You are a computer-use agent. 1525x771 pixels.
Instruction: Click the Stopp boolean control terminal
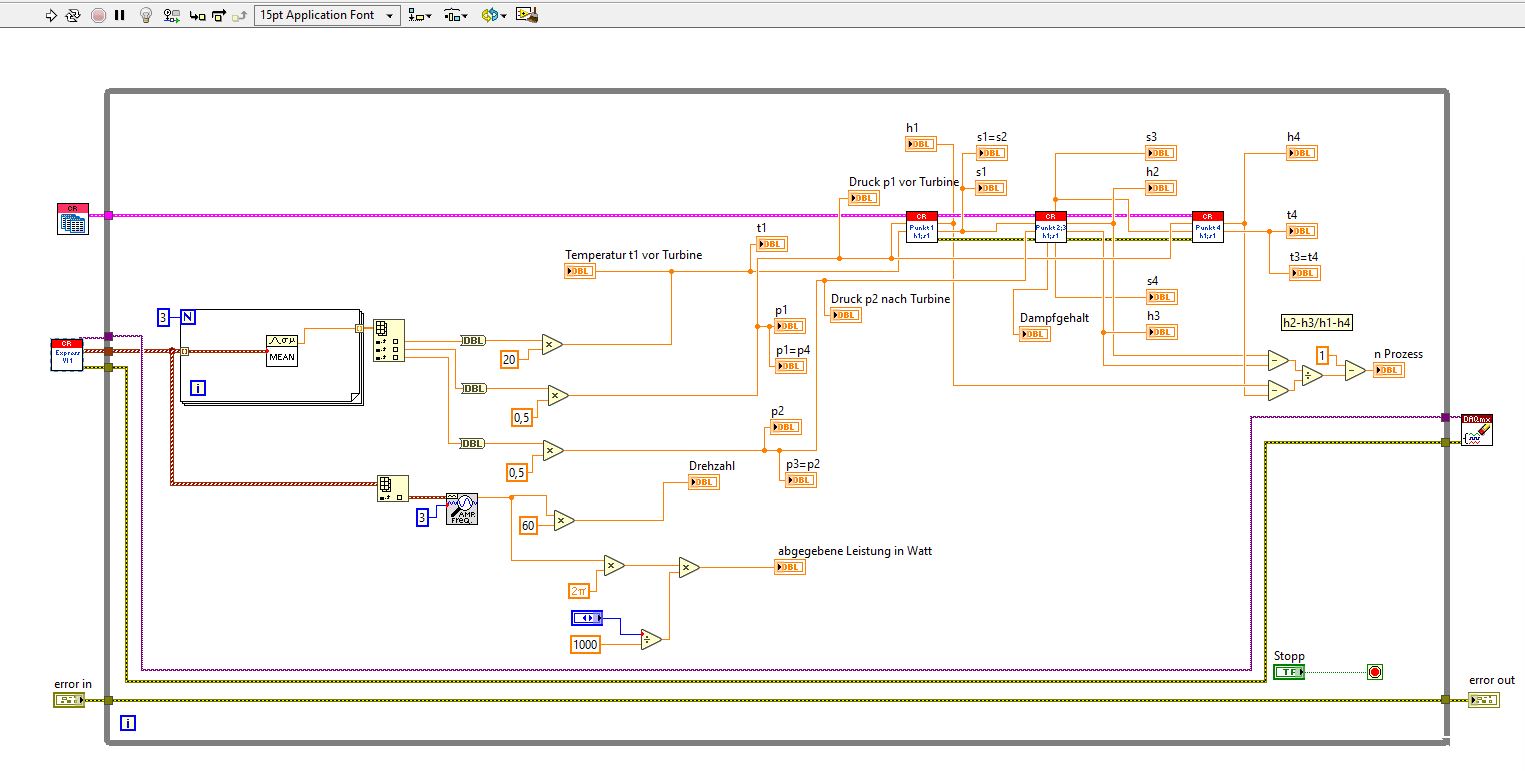1289,672
